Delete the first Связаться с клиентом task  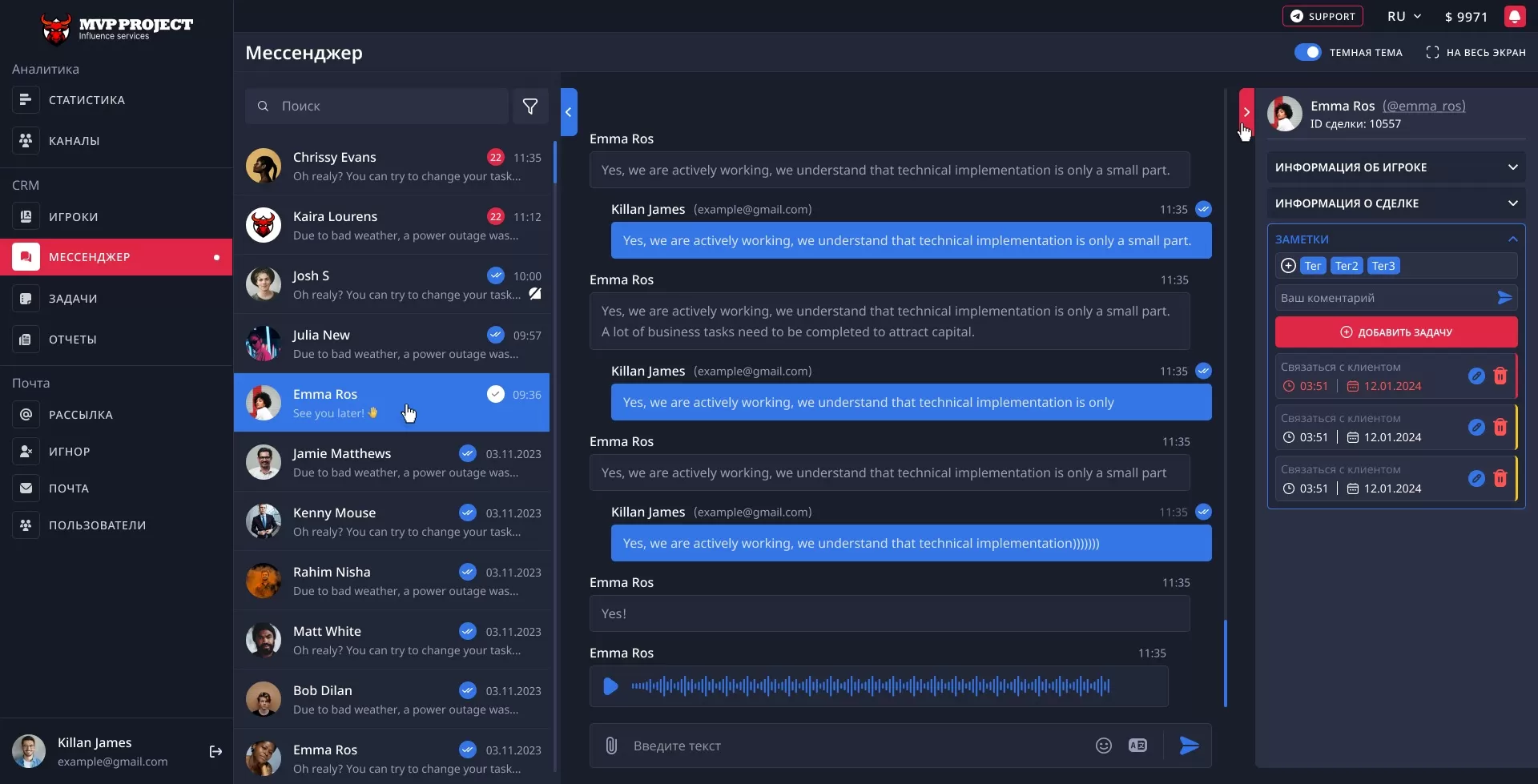pyautogui.click(x=1500, y=376)
